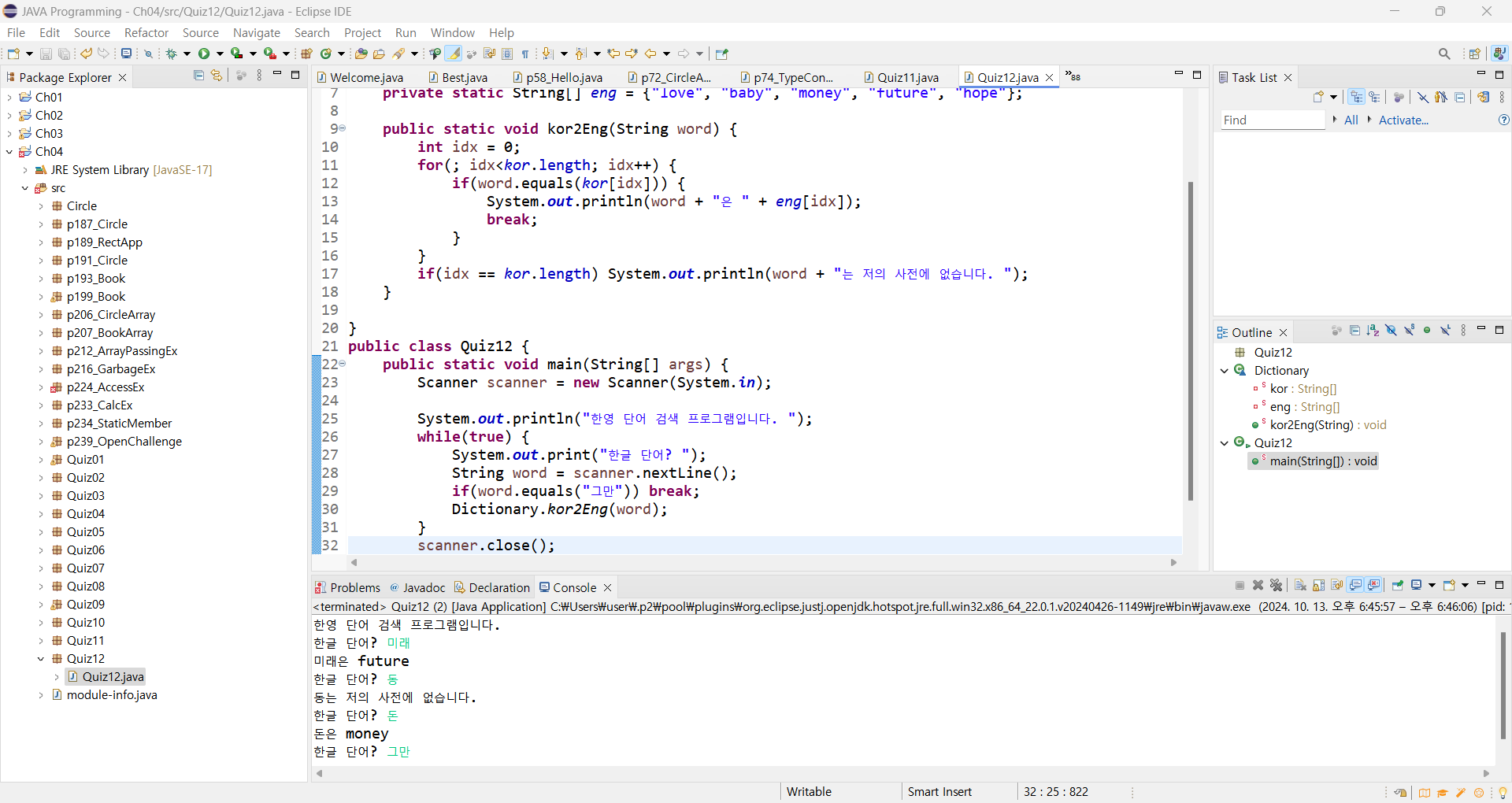This screenshot has height=803, width=1512.
Task: Click Clear Console icon
Action: tap(1300, 585)
